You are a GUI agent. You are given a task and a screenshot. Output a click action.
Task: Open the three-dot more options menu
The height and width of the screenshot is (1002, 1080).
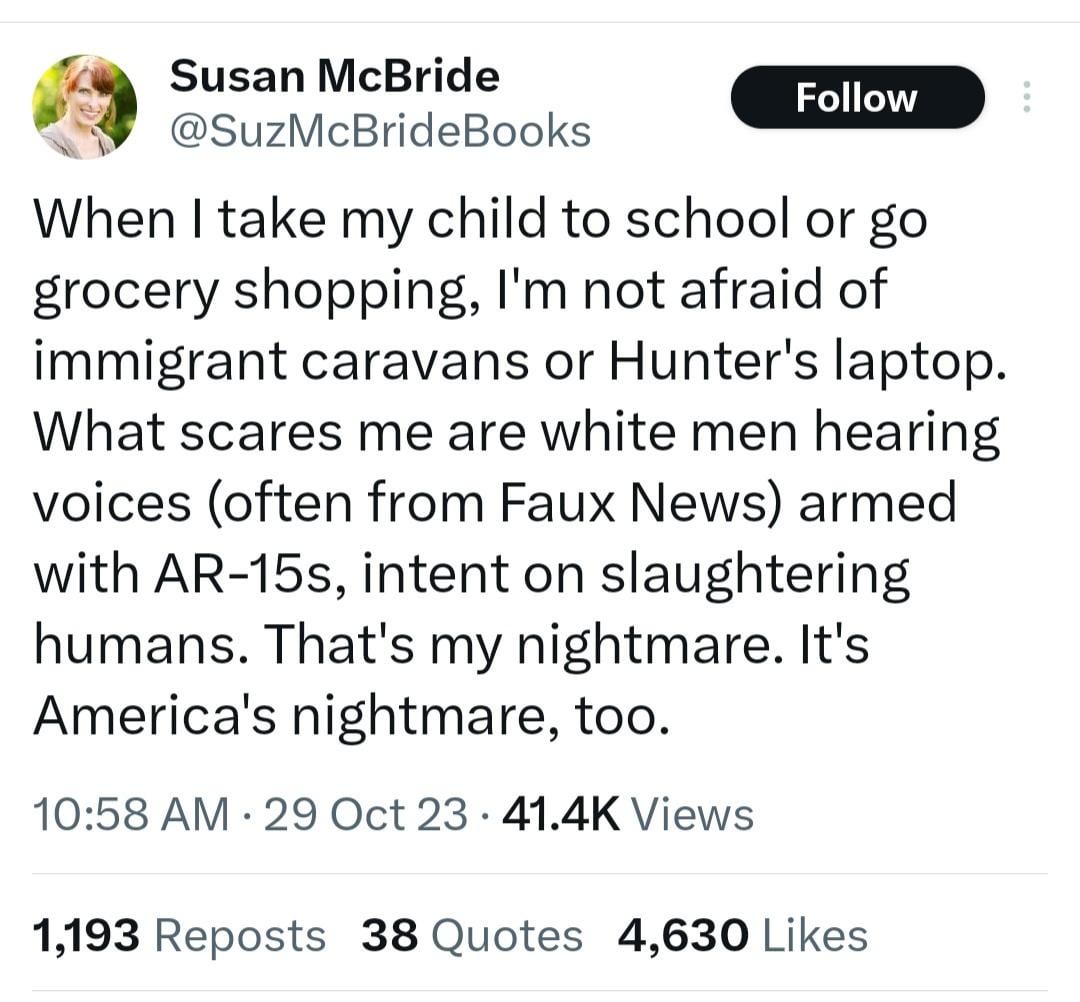click(x=1026, y=97)
